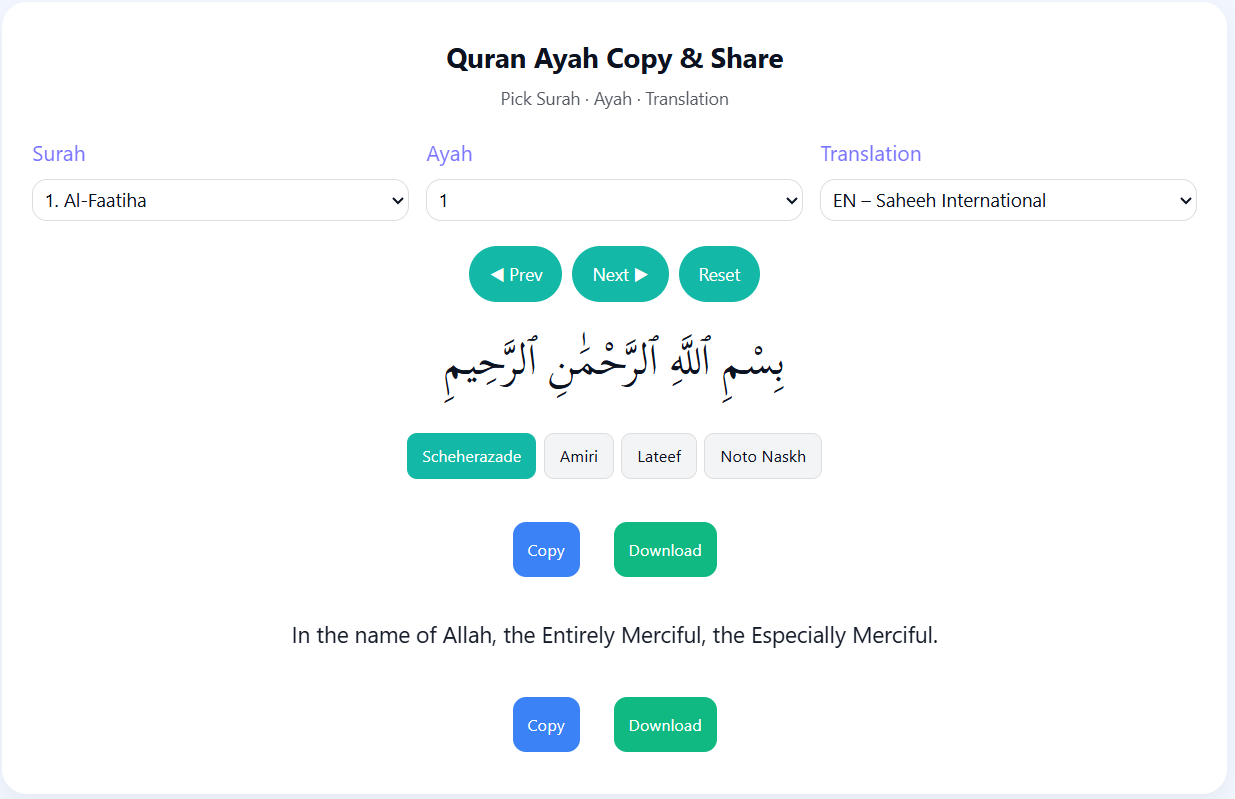This screenshot has width=1235, height=799.
Task: Download the English translation
Action: pyautogui.click(x=665, y=724)
